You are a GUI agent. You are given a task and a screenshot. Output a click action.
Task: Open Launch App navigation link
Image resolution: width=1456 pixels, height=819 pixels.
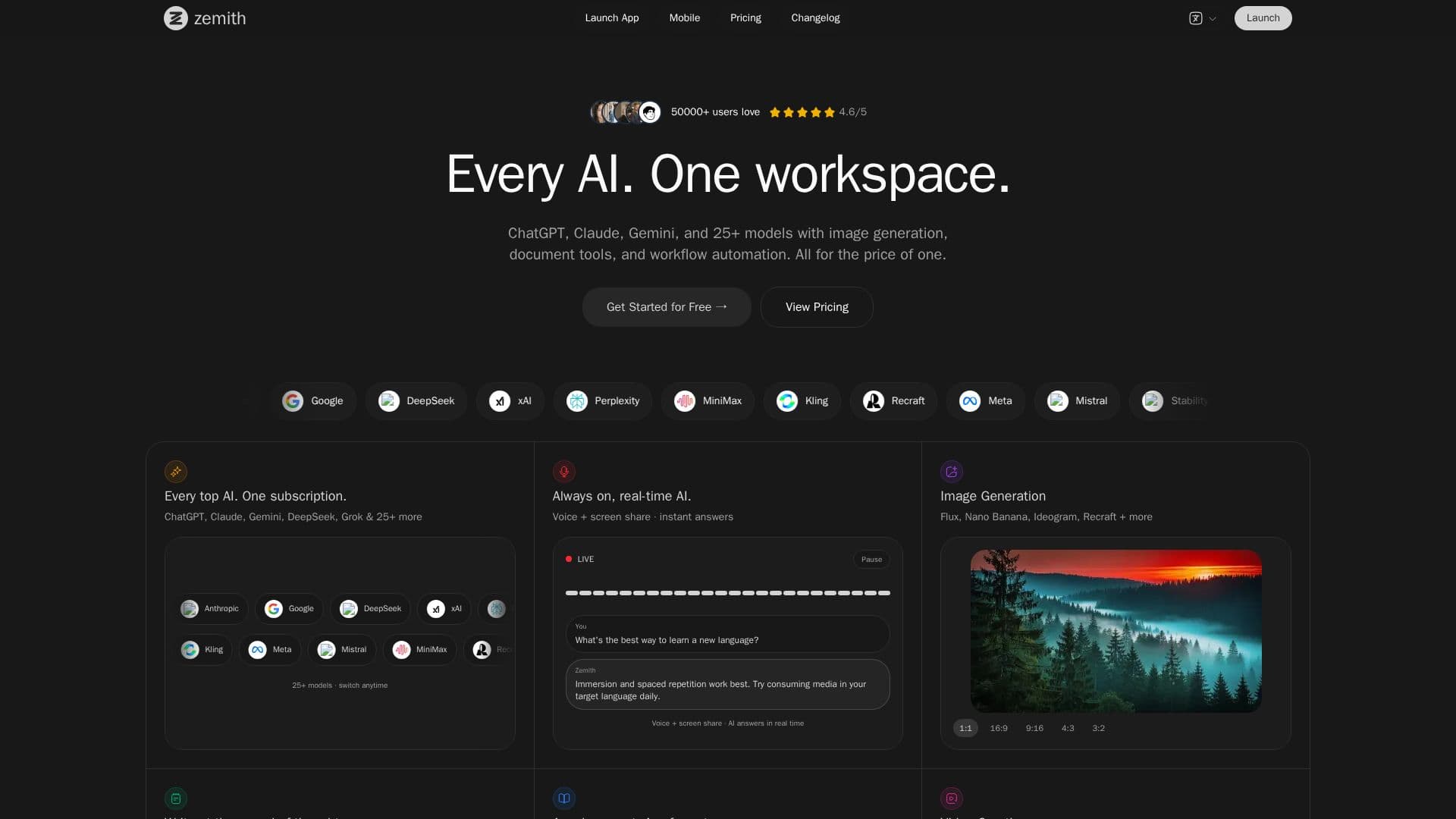[612, 18]
